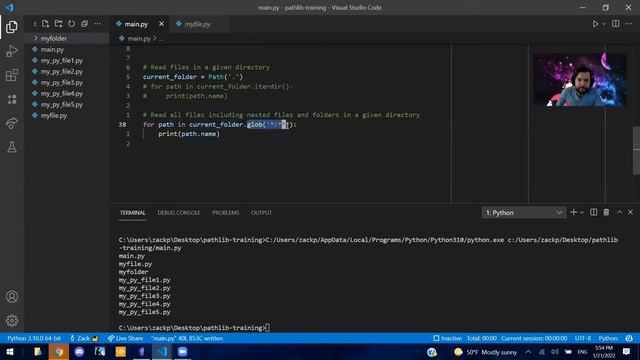Click the Total 00:00 time status item

pyautogui.click(x=482, y=338)
